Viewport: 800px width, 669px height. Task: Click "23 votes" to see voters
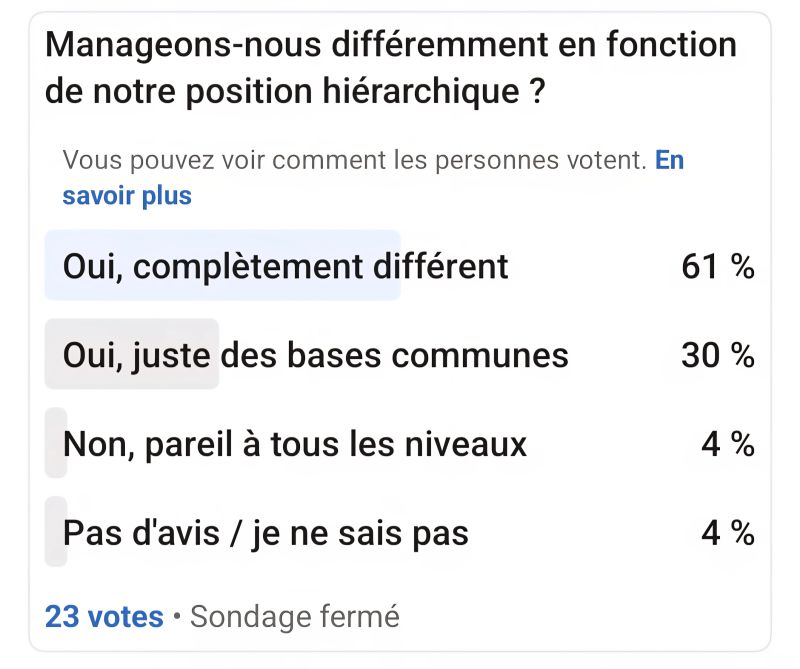click(101, 617)
